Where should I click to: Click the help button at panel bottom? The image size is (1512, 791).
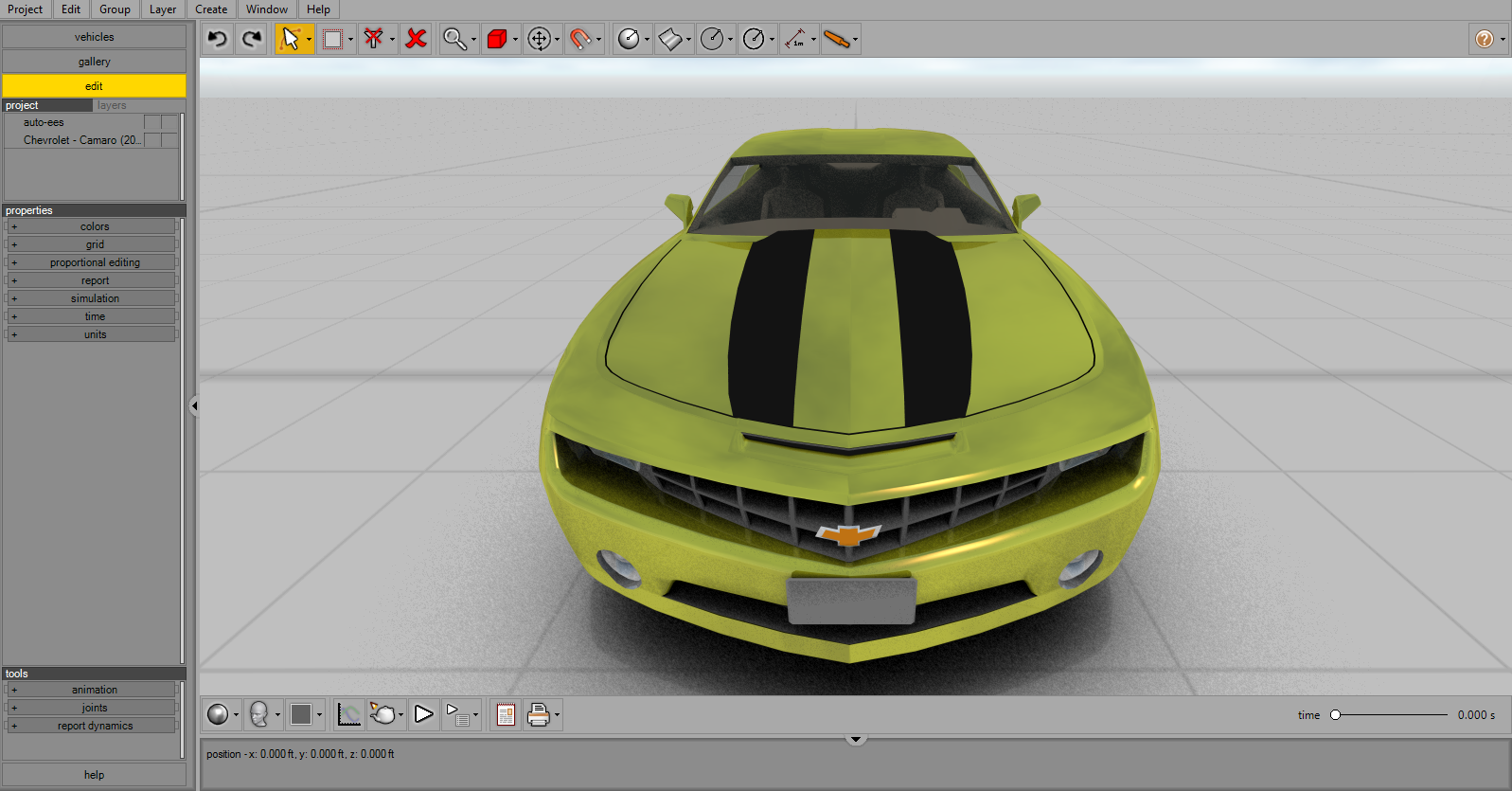pyautogui.click(x=94, y=775)
